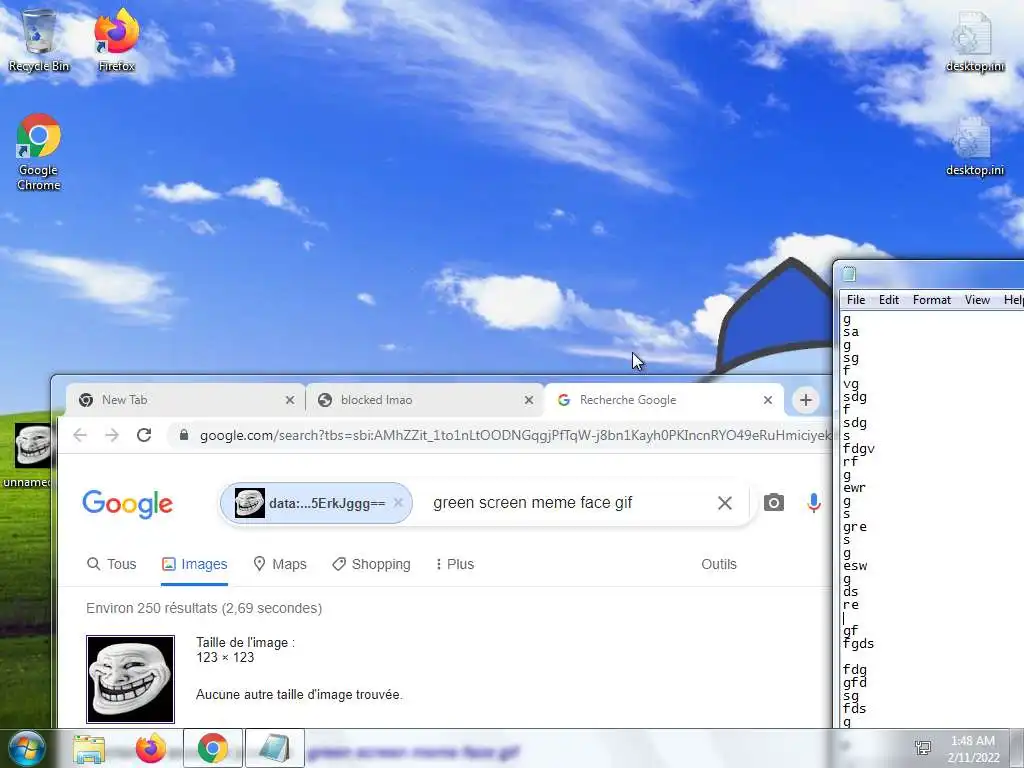Open Maps search results
1024x768 pixels.
pos(280,564)
